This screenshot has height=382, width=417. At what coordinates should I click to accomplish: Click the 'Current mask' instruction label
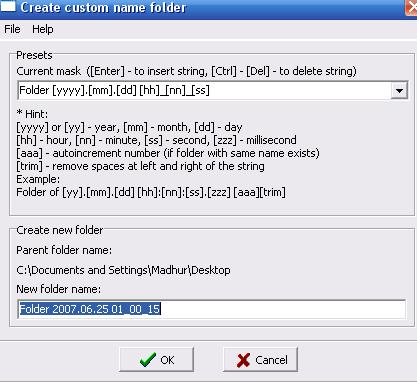(x=186, y=71)
